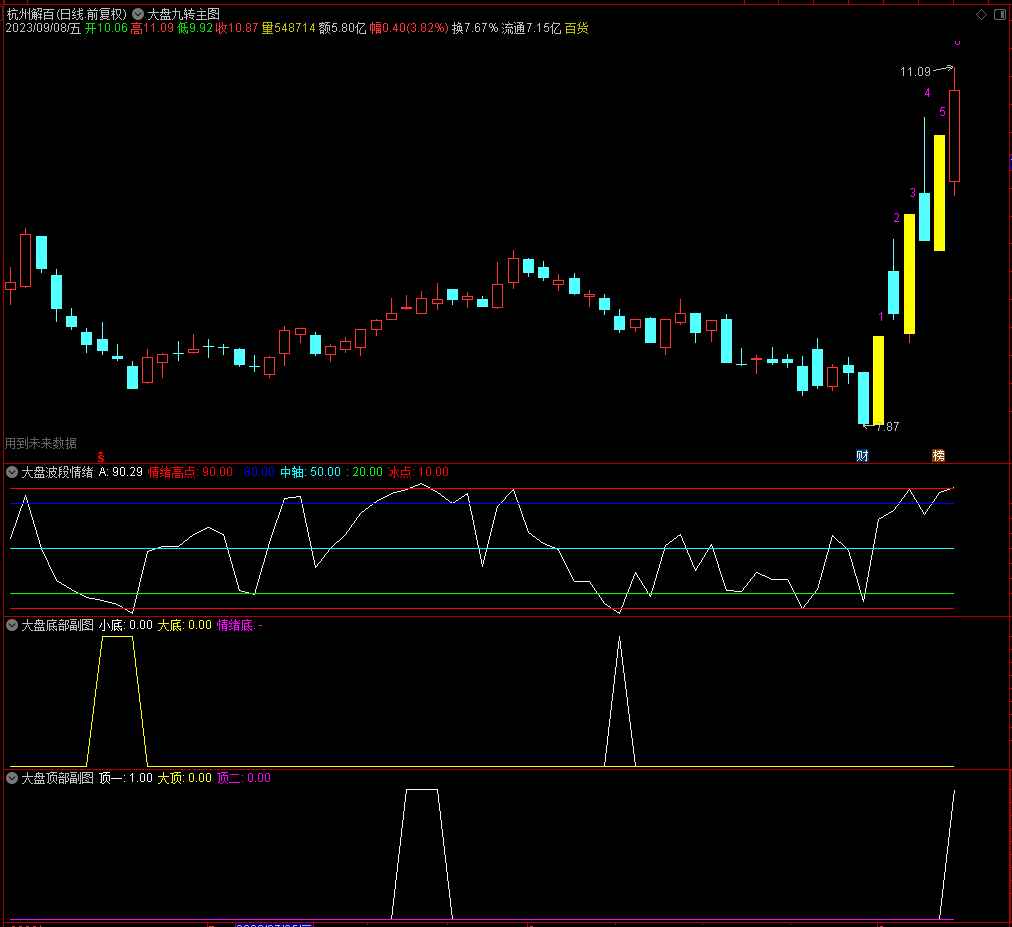1012x927 pixels.
Task: Open the 大盘波段情绪 indicator dropdown arrow
Action: coord(12,472)
